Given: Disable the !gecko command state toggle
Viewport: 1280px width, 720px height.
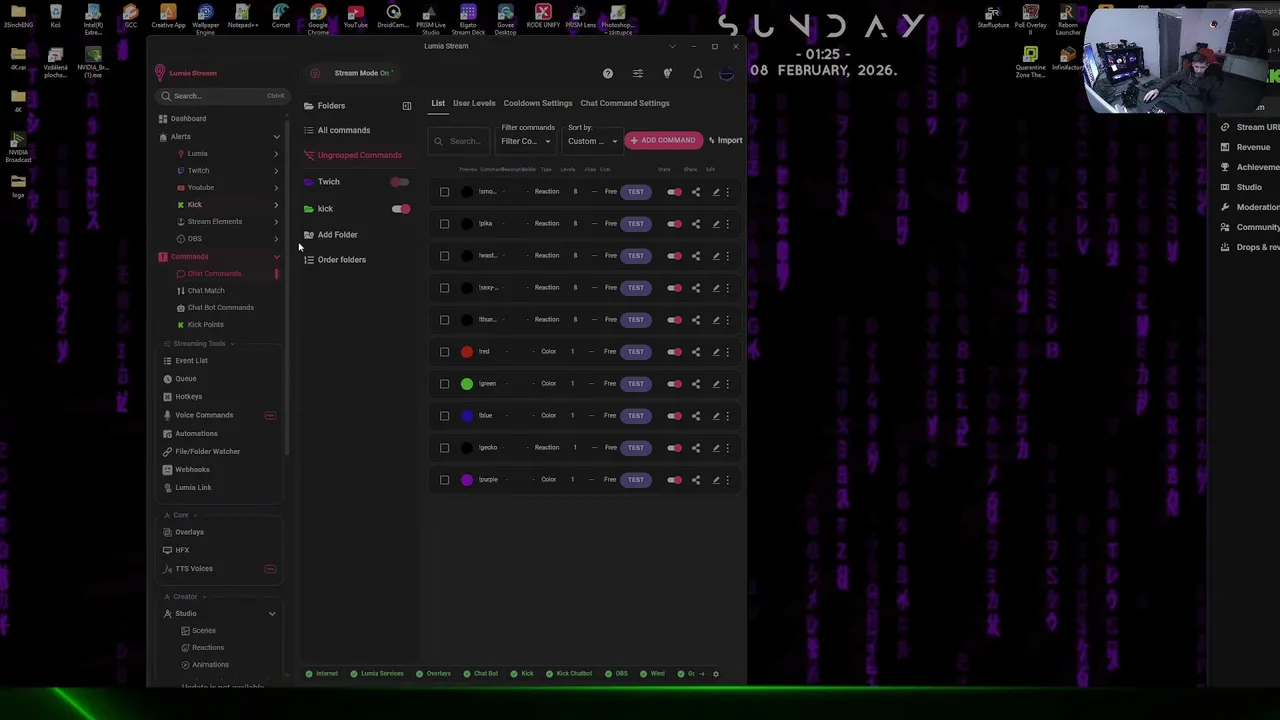Looking at the screenshot, I should point(675,447).
